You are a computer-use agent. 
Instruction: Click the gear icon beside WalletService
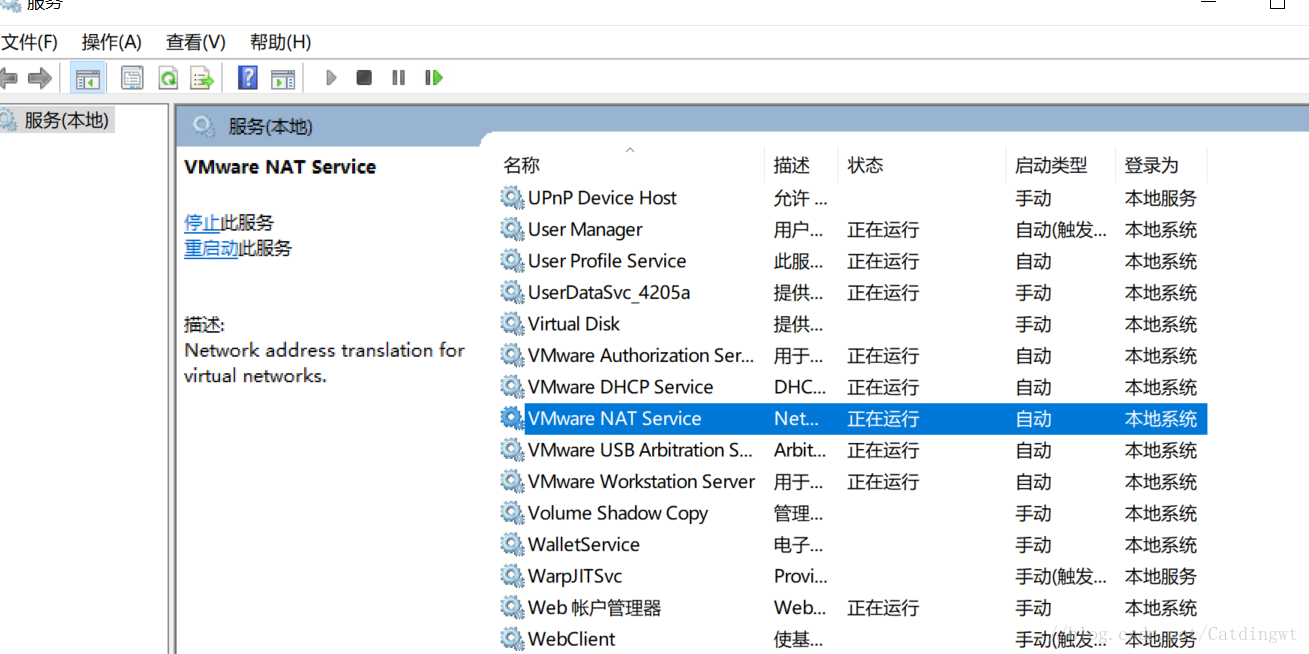pyautogui.click(x=512, y=545)
